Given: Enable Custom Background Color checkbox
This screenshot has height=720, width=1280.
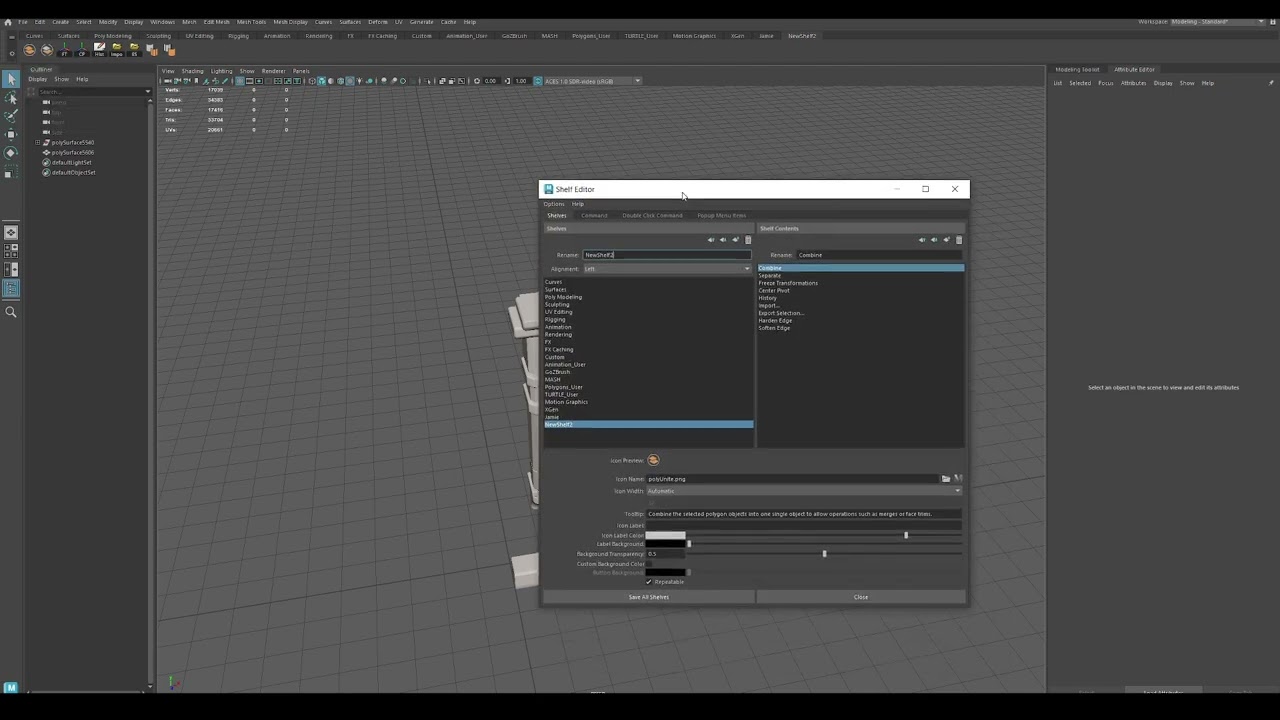Looking at the screenshot, I should pos(649,564).
